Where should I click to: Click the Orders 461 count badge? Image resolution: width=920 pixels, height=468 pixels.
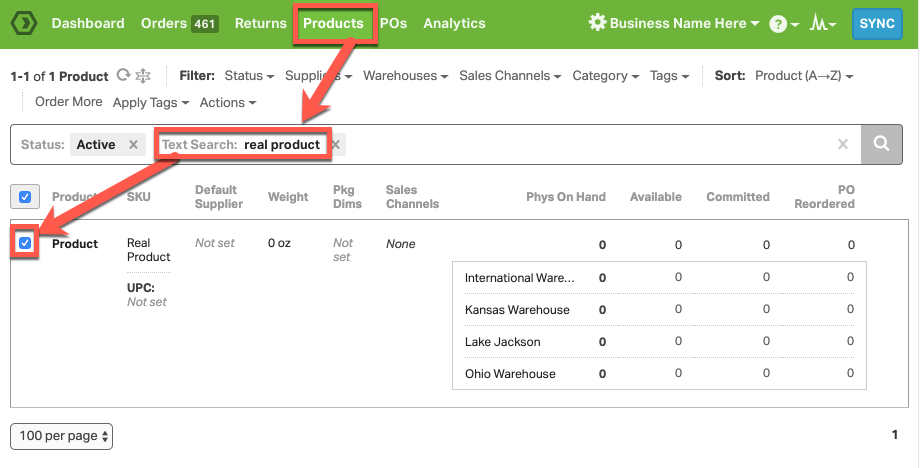pyautogui.click(x=204, y=24)
